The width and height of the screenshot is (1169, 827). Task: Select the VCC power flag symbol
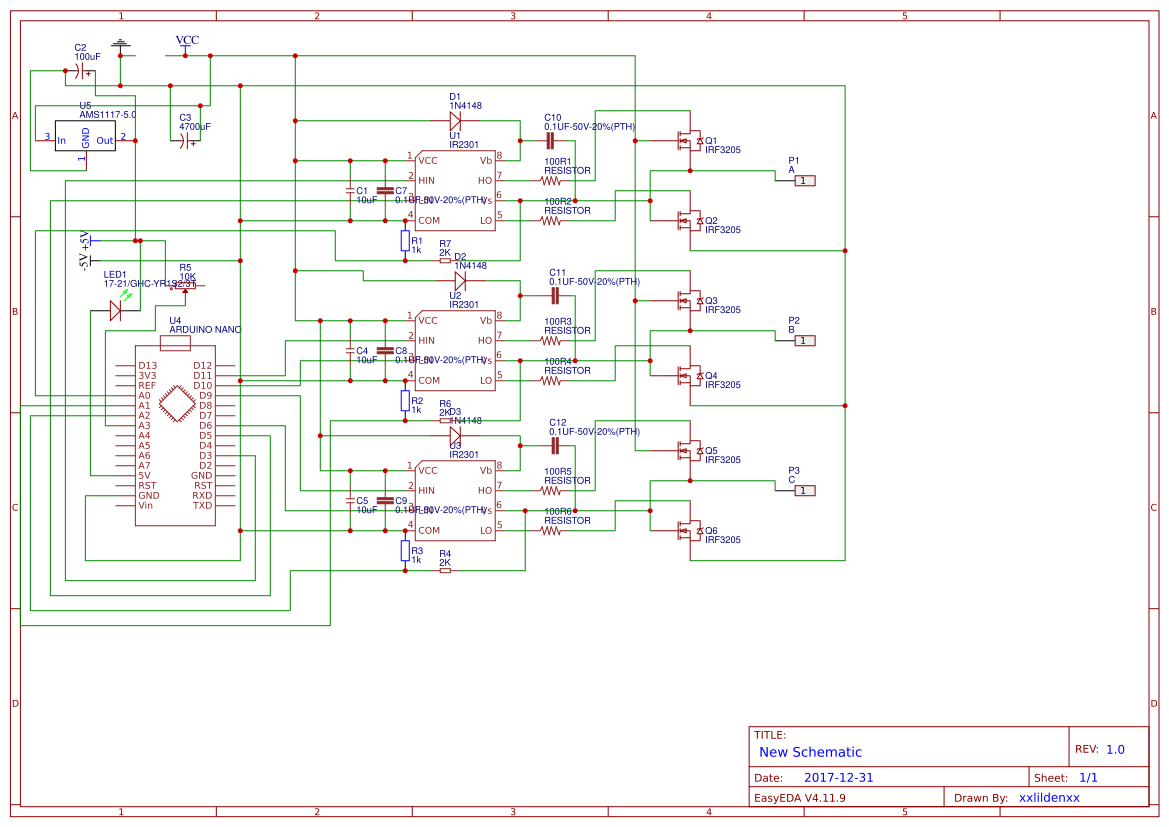(x=184, y=40)
